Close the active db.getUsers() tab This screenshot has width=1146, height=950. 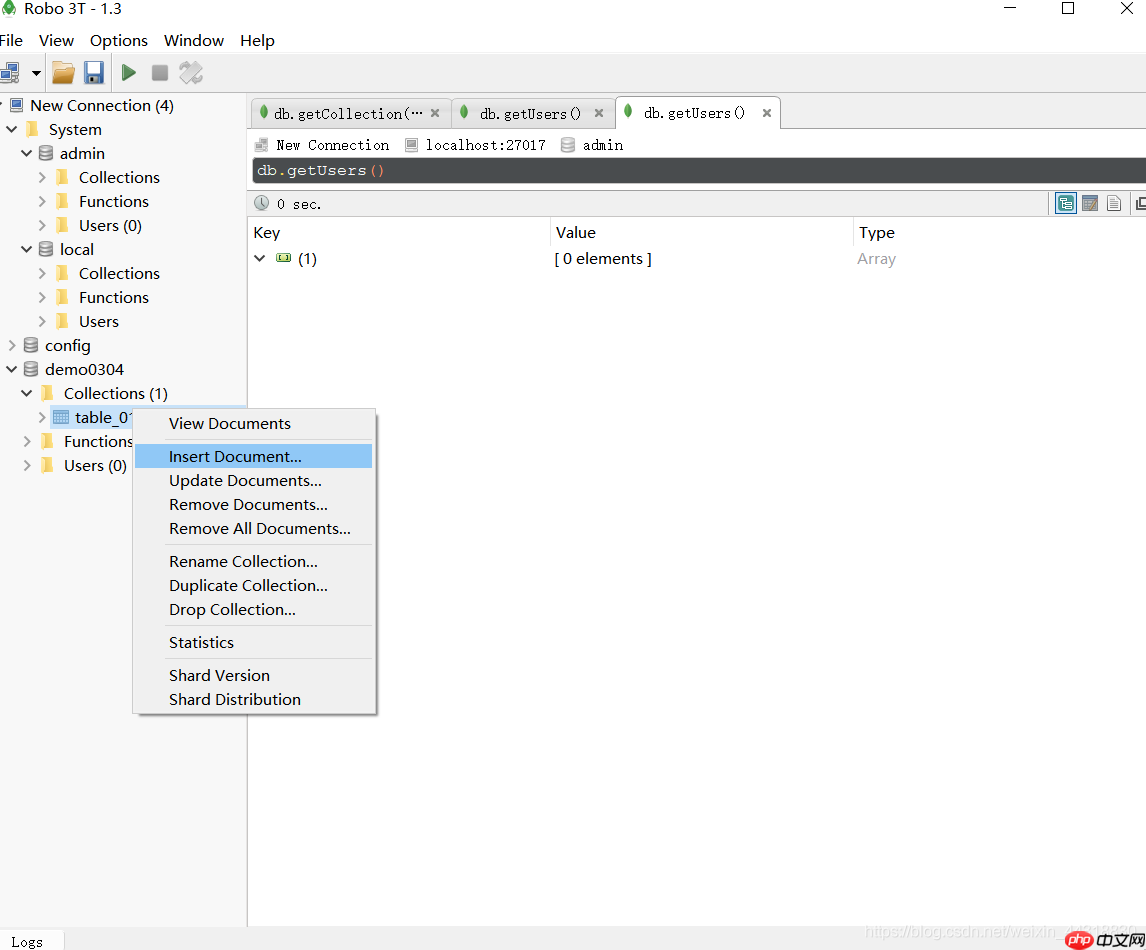[767, 114]
